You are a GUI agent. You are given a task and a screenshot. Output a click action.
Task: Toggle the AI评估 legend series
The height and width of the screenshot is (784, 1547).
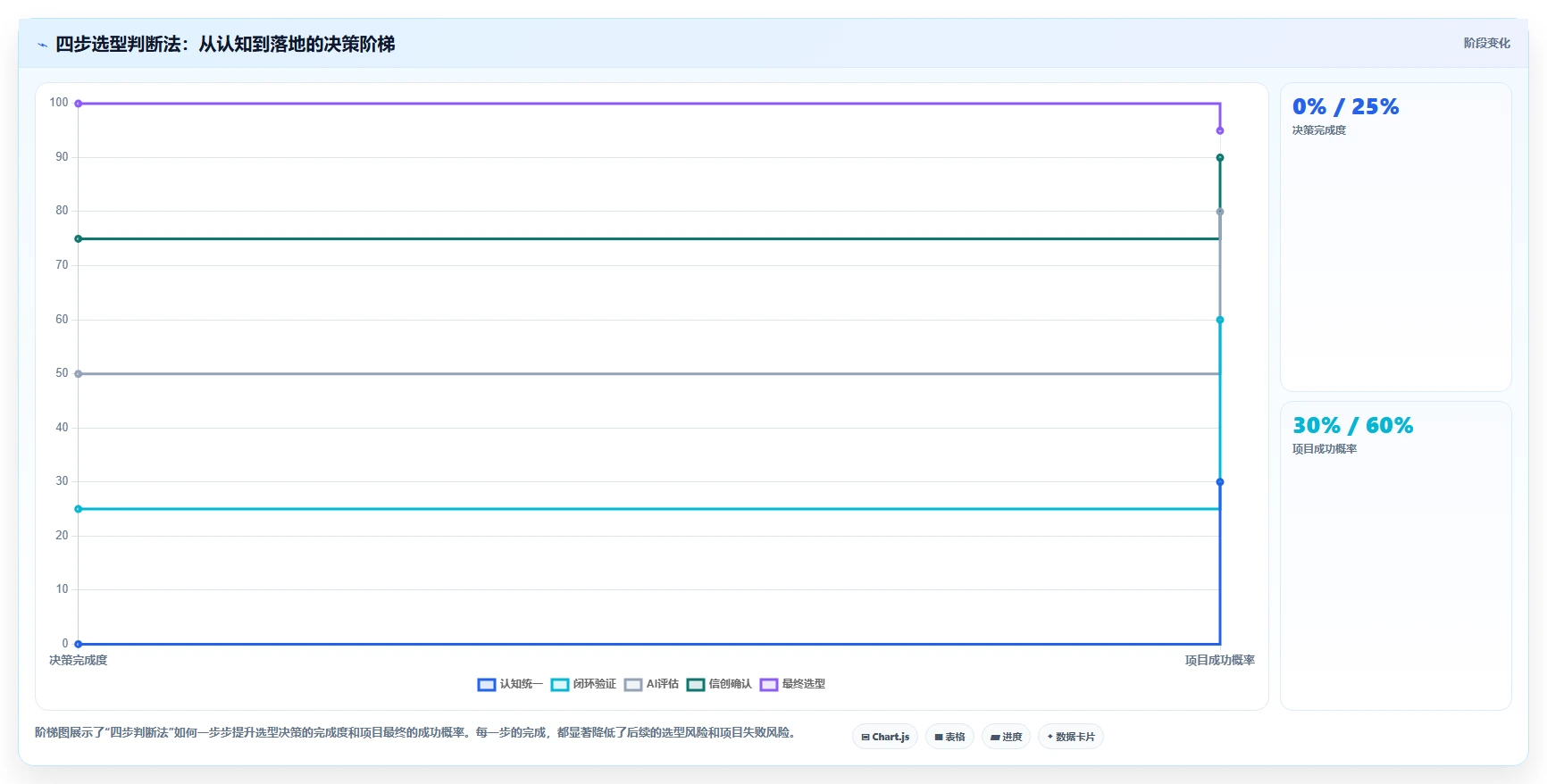click(x=651, y=684)
